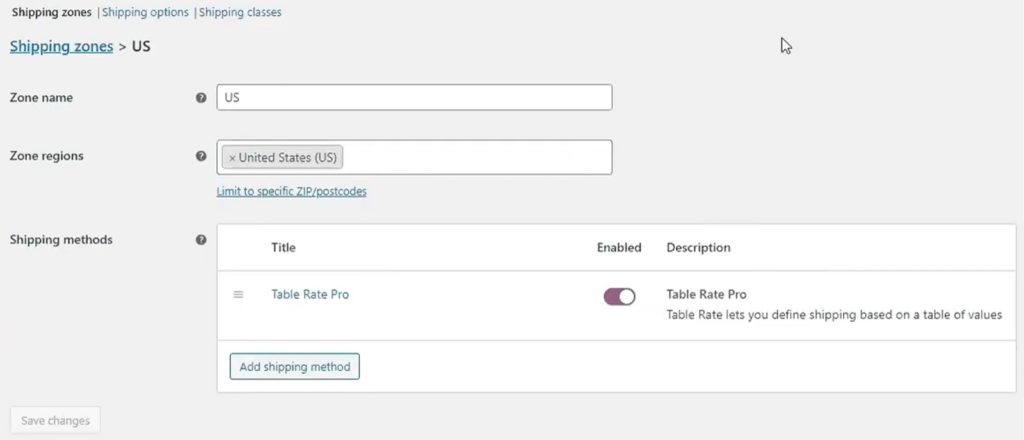This screenshot has height=440, width=1024.
Task: Remove United States (US) region tag
Action: 232,158
